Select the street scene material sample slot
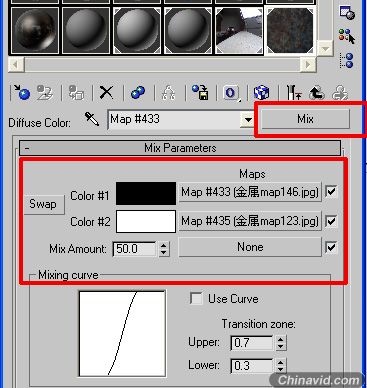Image resolution: width=367 pixels, height=388 pixels. click(239, 31)
